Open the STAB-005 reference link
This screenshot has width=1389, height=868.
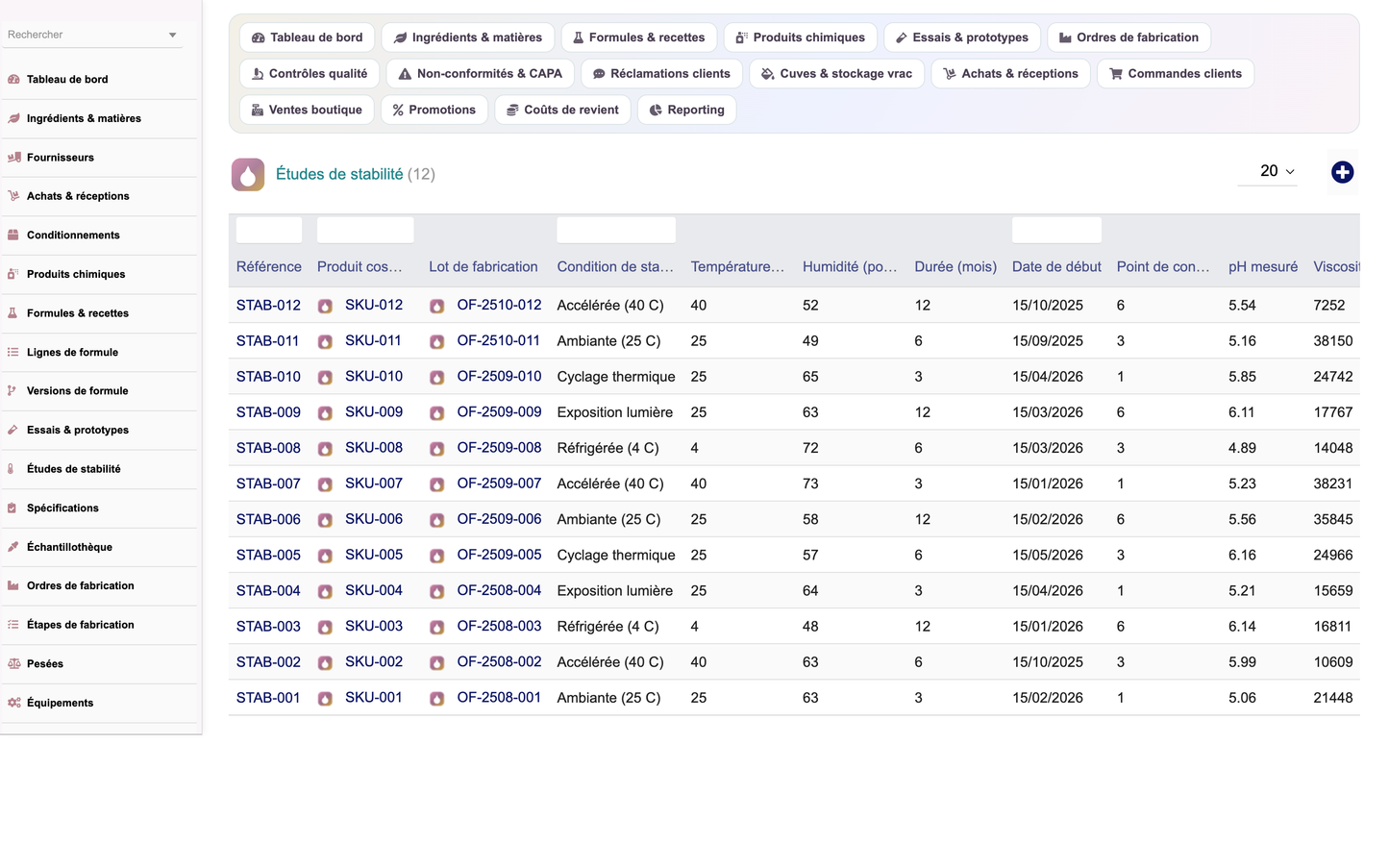[268, 556]
